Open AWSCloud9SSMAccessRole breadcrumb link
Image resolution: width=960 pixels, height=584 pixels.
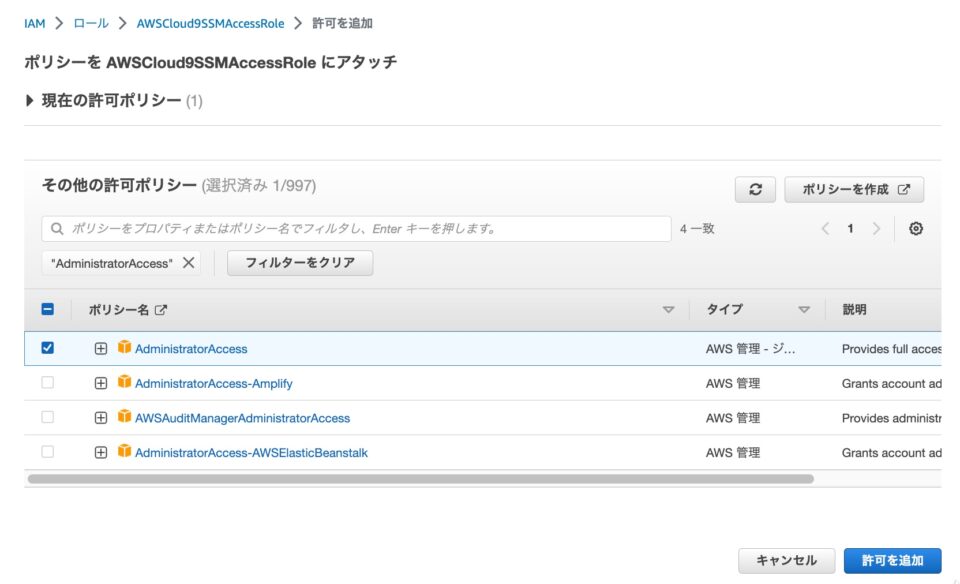point(210,24)
